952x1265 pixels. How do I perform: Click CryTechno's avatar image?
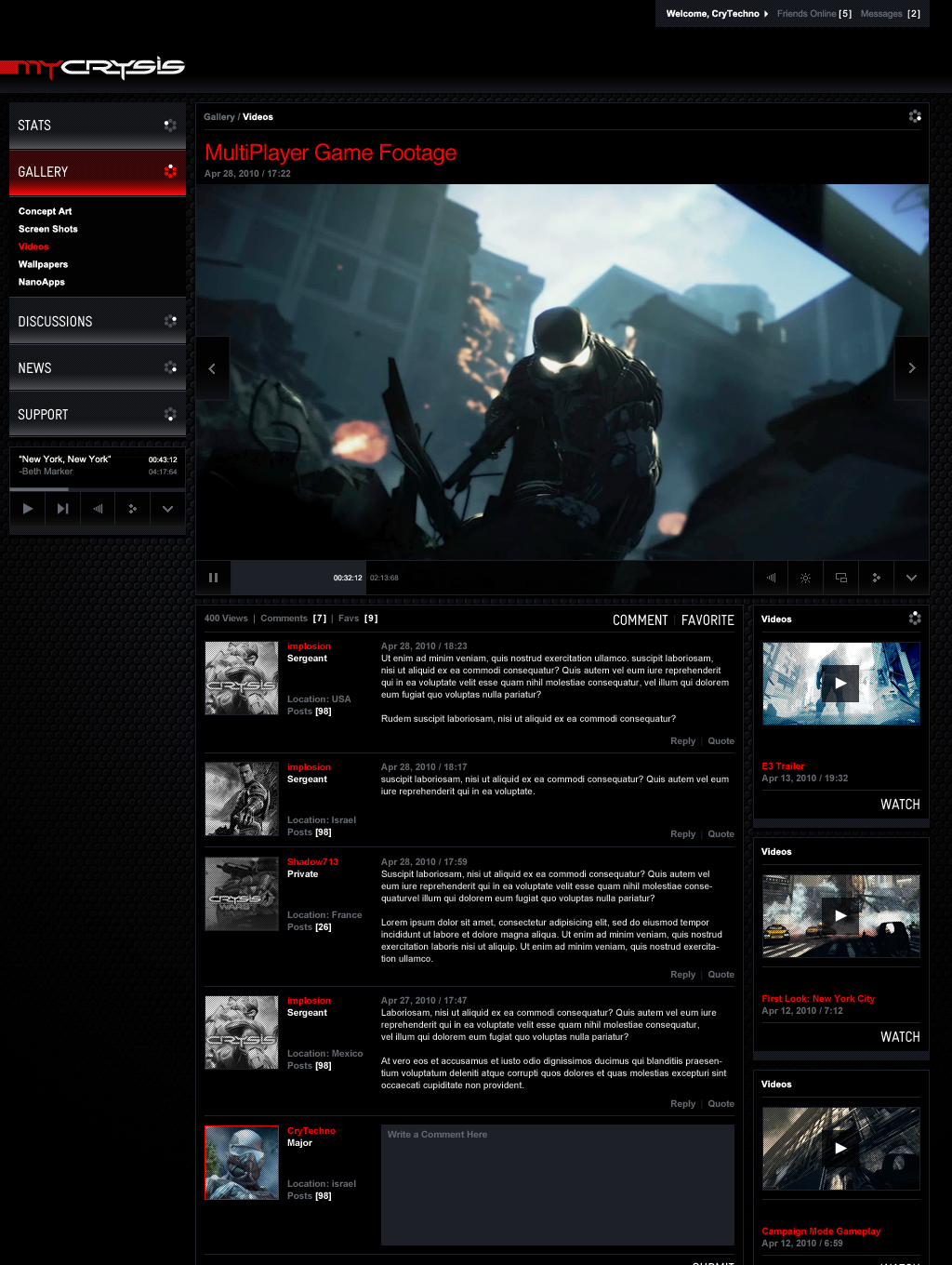pyautogui.click(x=242, y=1163)
